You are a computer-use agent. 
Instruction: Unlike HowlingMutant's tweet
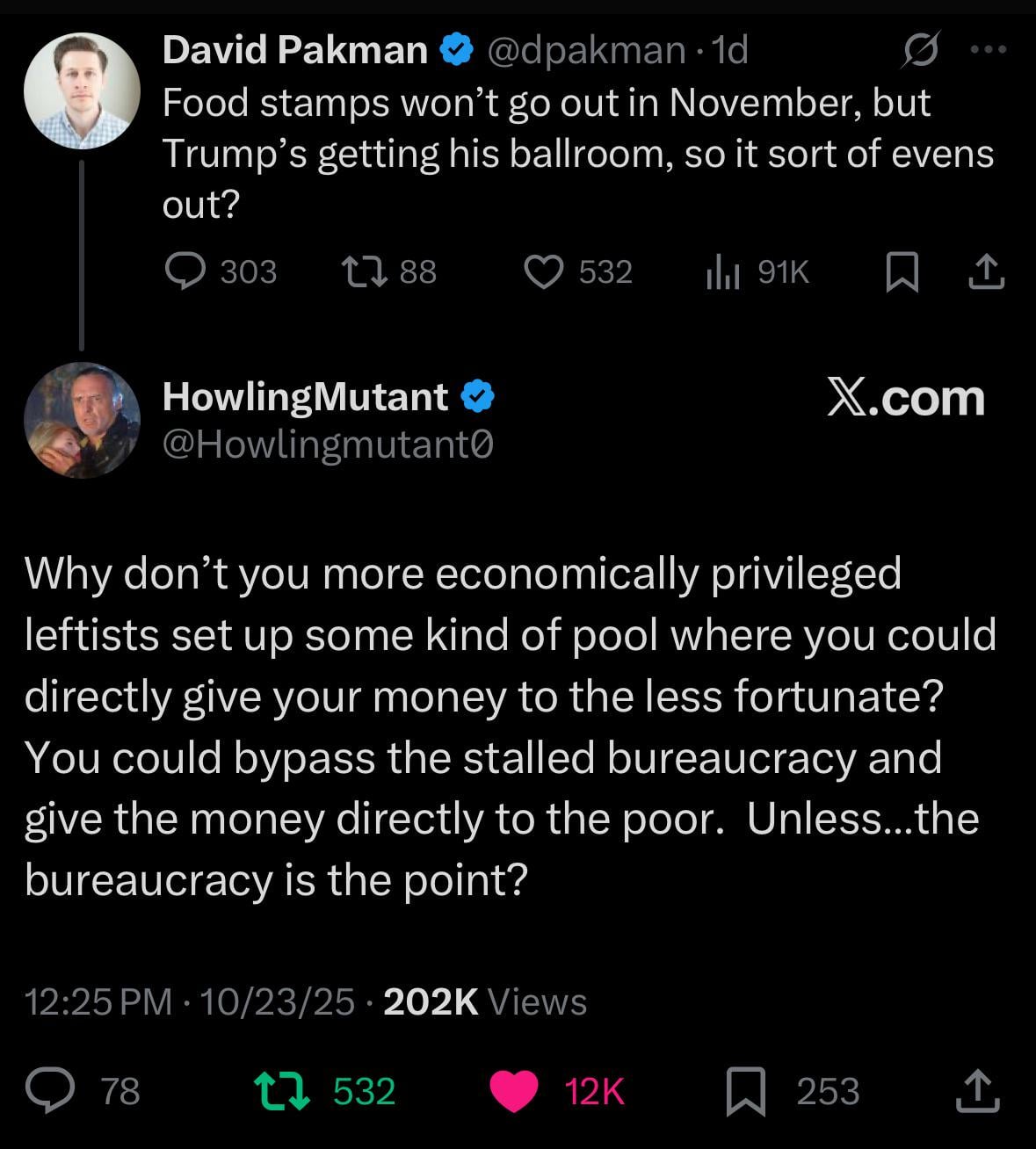[513, 1091]
